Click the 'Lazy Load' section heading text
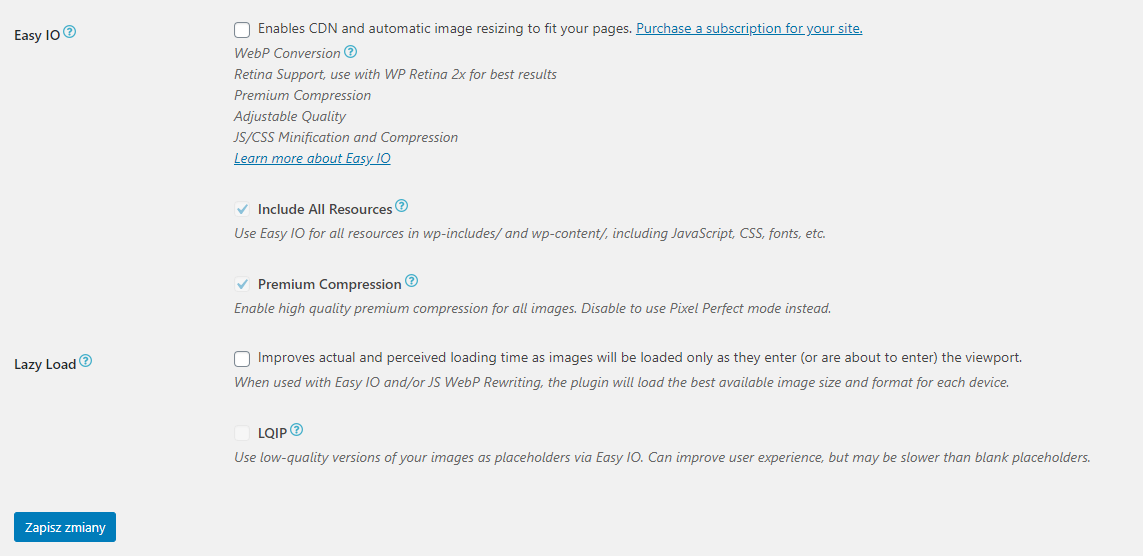Screen dimensions: 1143x556 point(45,365)
